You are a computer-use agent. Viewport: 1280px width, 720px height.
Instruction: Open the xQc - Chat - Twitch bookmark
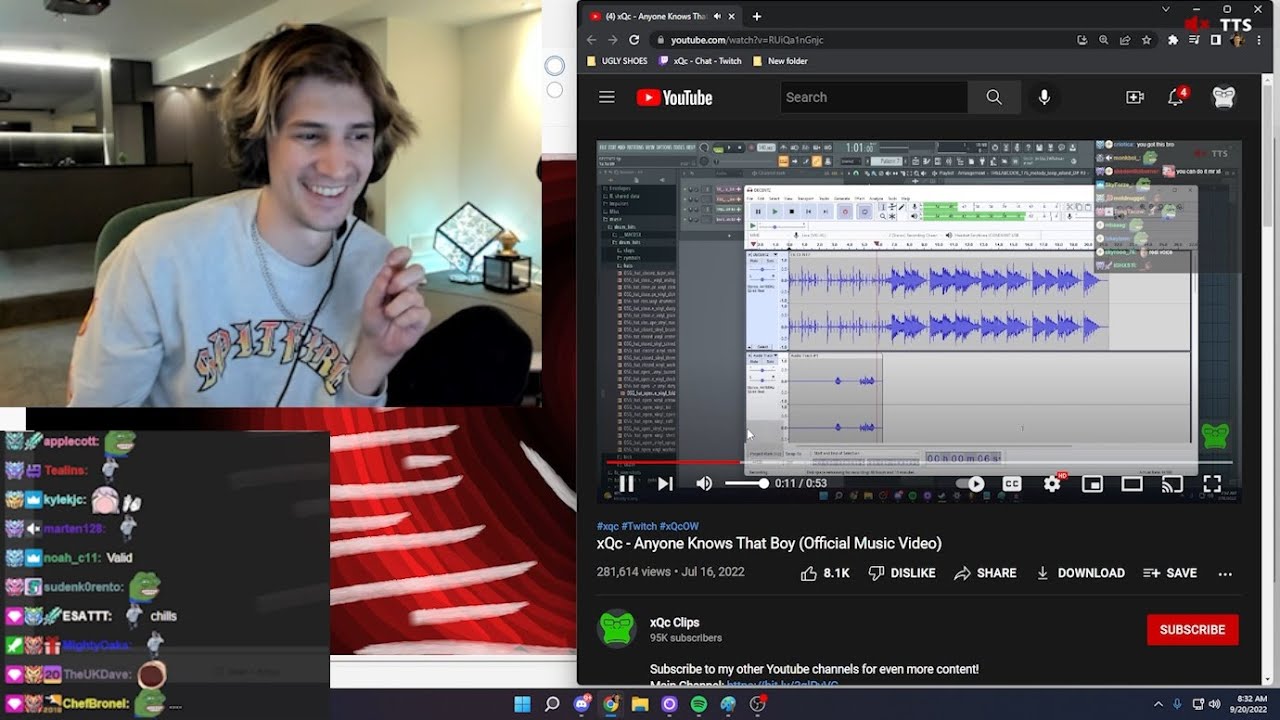(700, 61)
